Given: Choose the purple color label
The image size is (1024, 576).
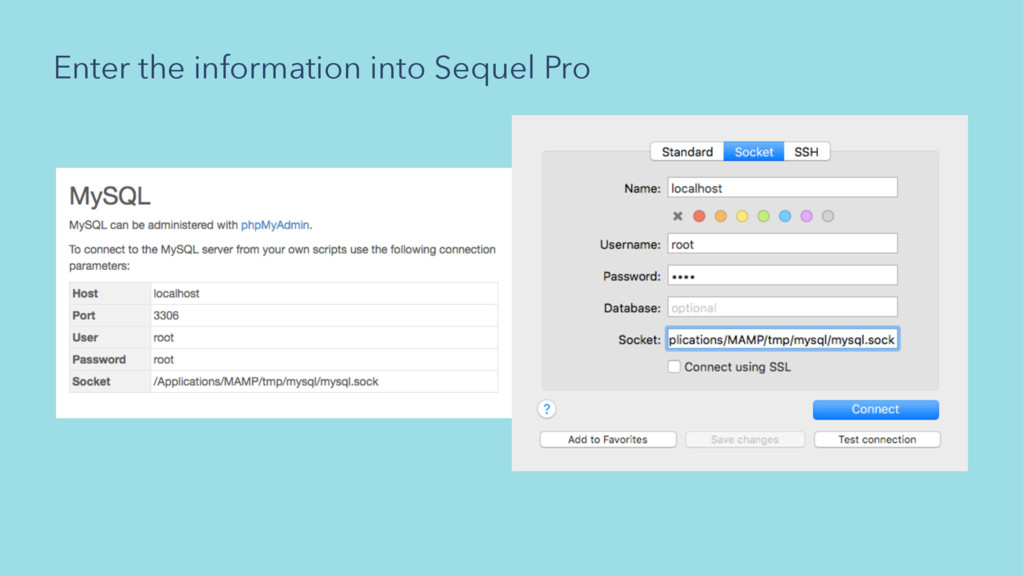Looking at the screenshot, I should [807, 216].
